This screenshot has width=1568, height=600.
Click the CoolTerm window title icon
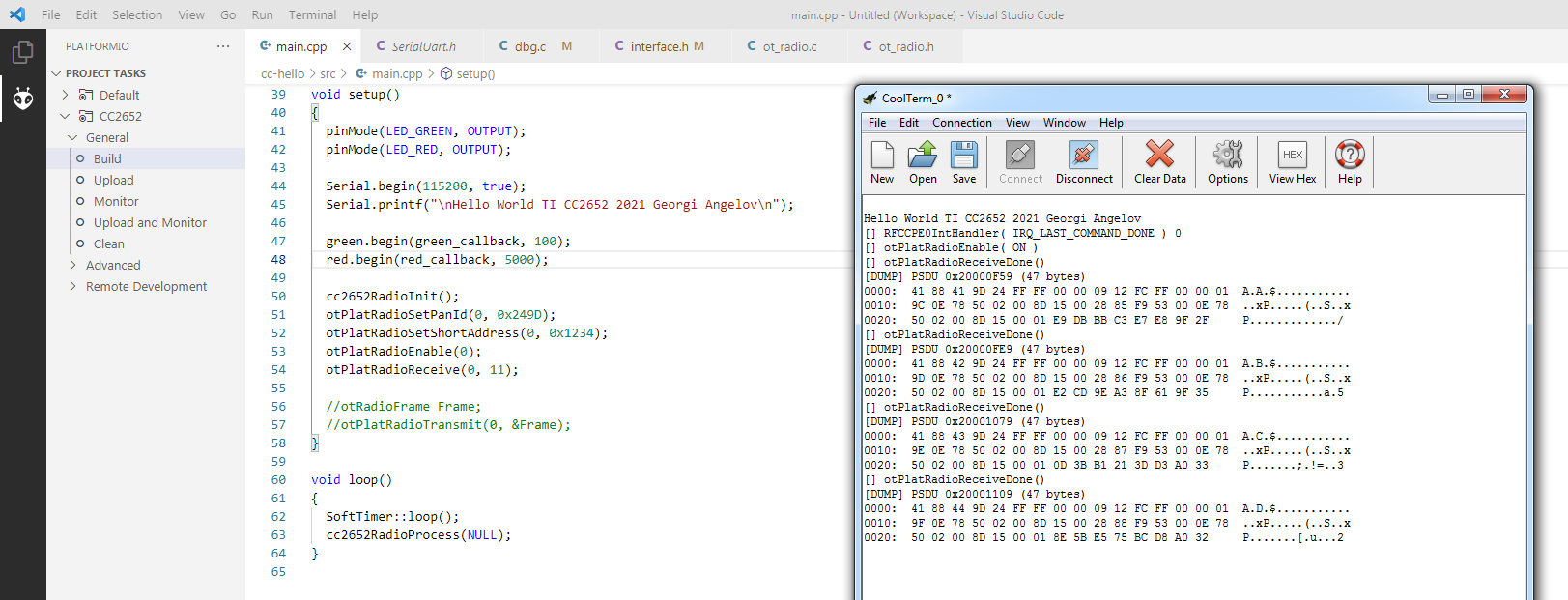tap(870, 98)
